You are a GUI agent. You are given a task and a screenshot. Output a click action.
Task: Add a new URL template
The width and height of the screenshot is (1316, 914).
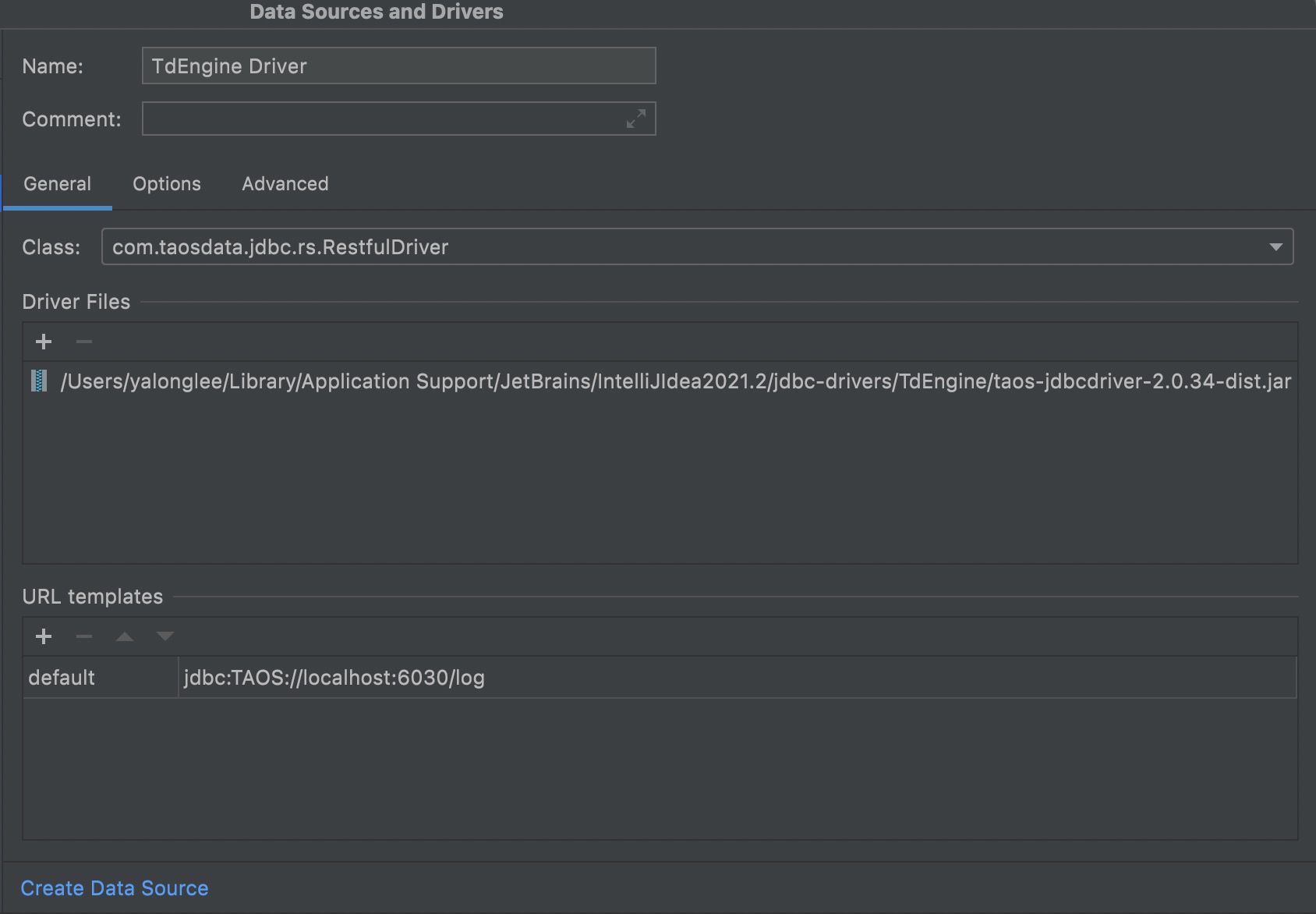44,636
